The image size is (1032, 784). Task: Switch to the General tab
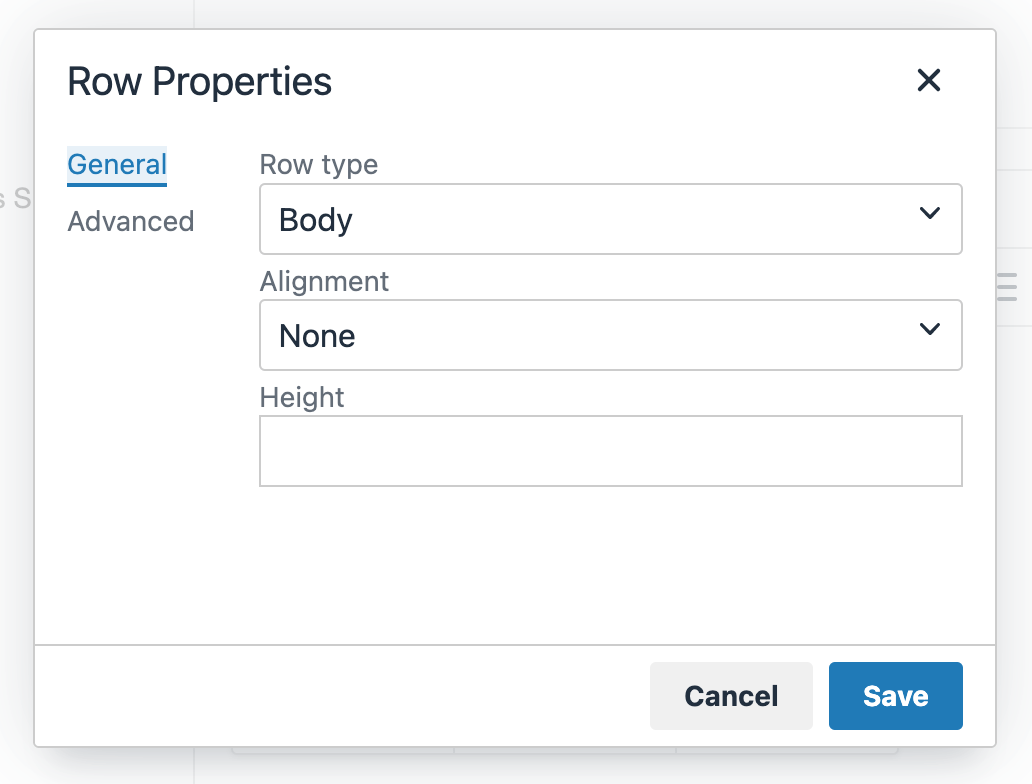(x=117, y=164)
